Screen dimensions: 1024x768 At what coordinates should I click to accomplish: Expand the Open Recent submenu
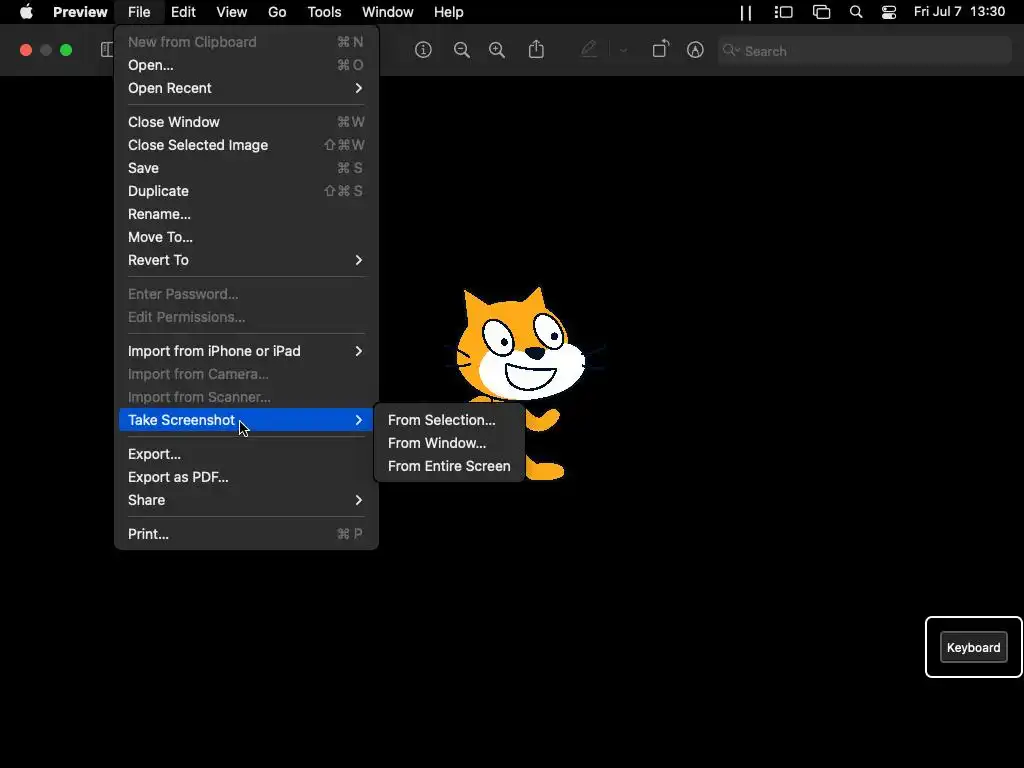pyautogui.click(x=246, y=88)
